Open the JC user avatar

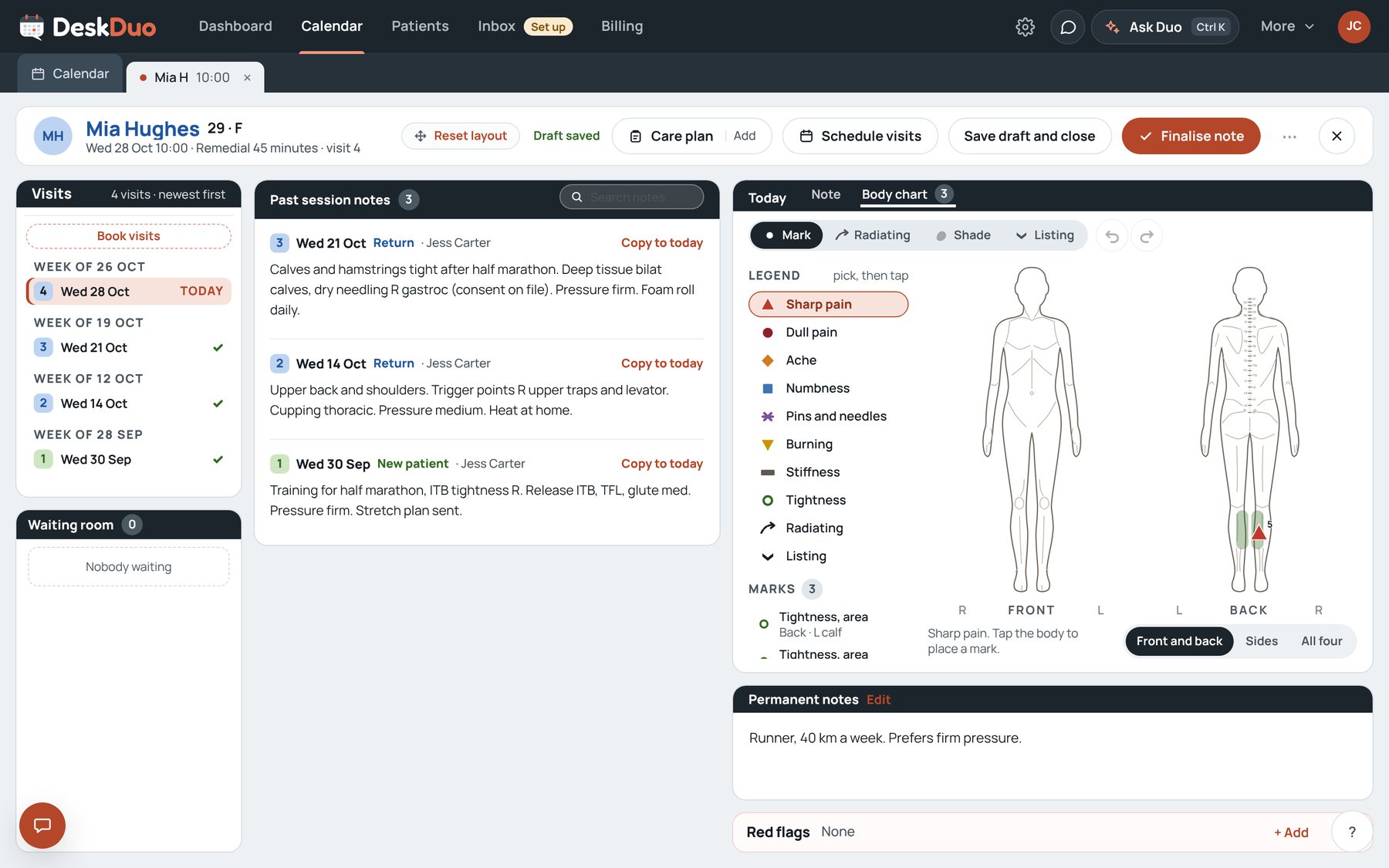click(1354, 26)
